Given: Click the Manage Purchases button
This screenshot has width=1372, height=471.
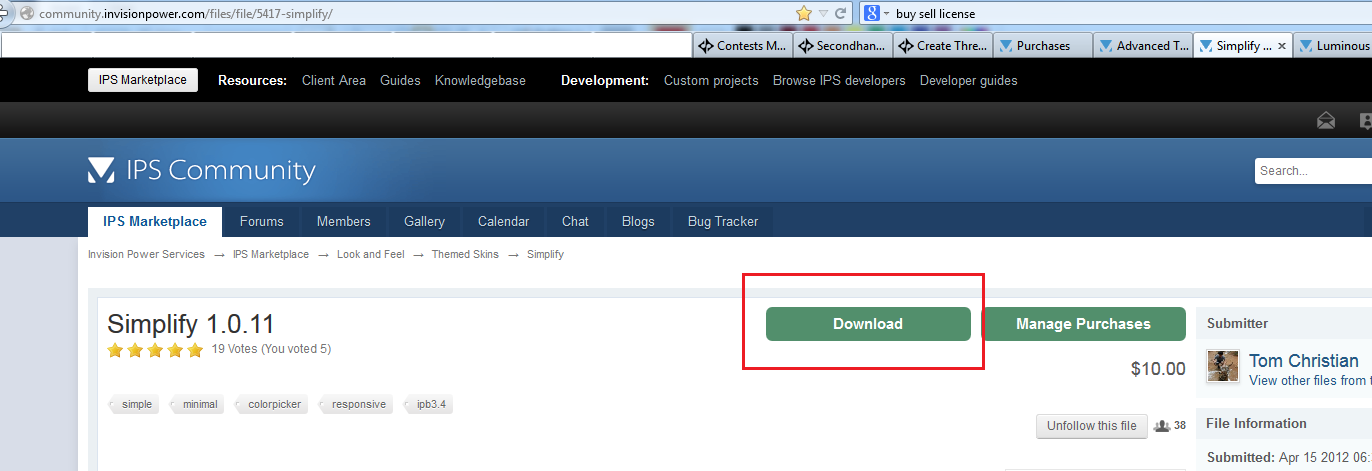Looking at the screenshot, I should tap(1083, 324).
